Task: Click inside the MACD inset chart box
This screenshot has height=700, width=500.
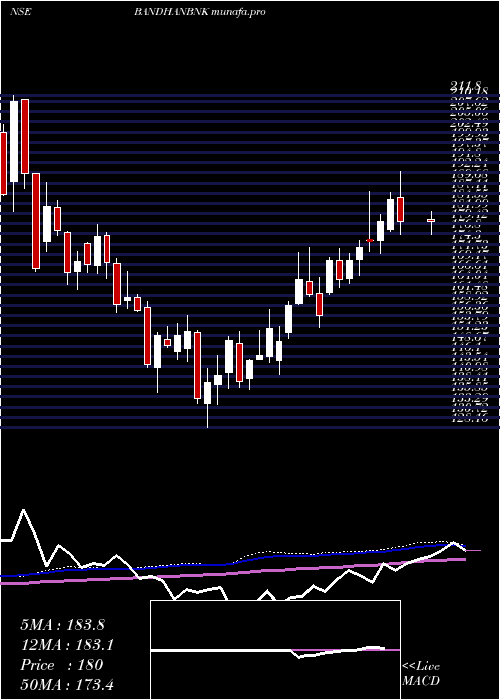Action: pyautogui.click(x=275, y=650)
